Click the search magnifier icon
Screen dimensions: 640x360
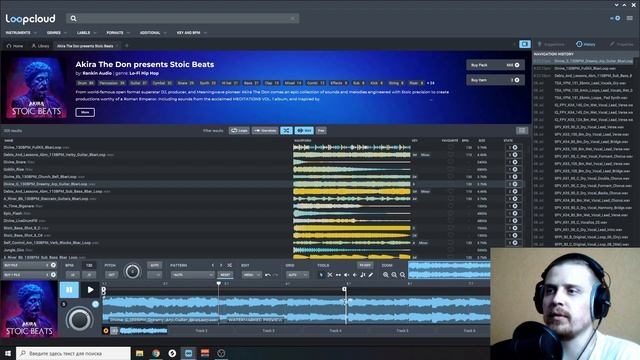click(x=73, y=18)
